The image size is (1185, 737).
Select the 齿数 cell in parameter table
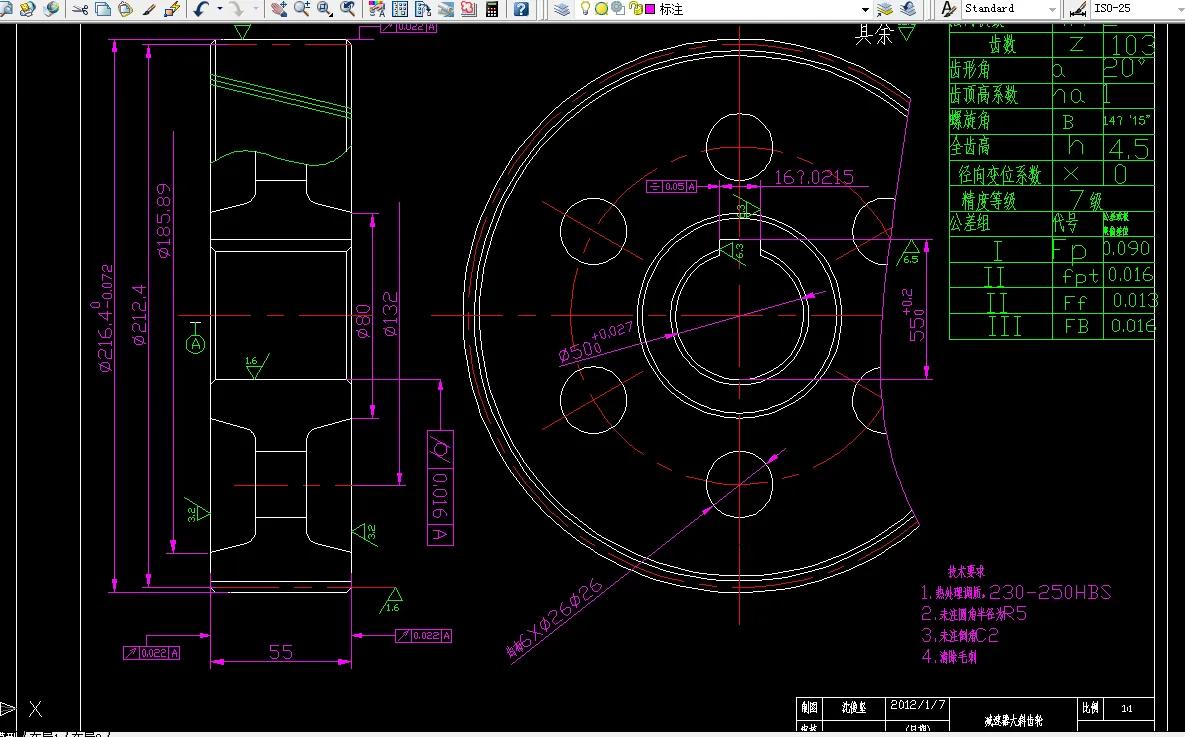(1002, 45)
